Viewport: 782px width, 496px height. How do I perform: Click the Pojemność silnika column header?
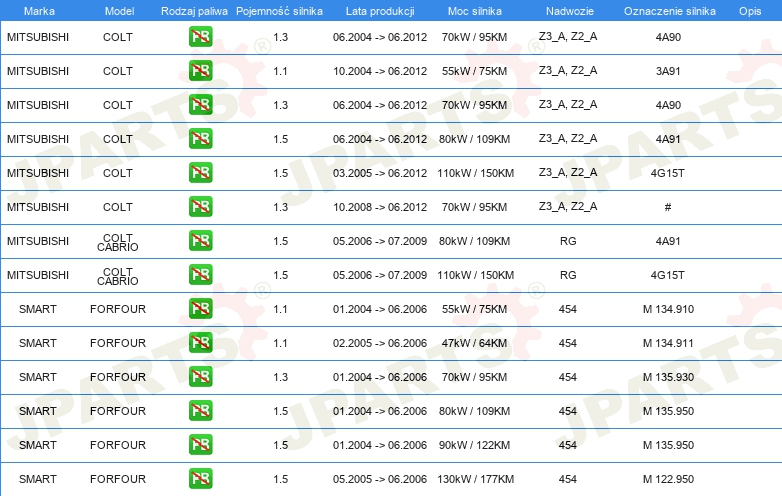click(x=279, y=11)
